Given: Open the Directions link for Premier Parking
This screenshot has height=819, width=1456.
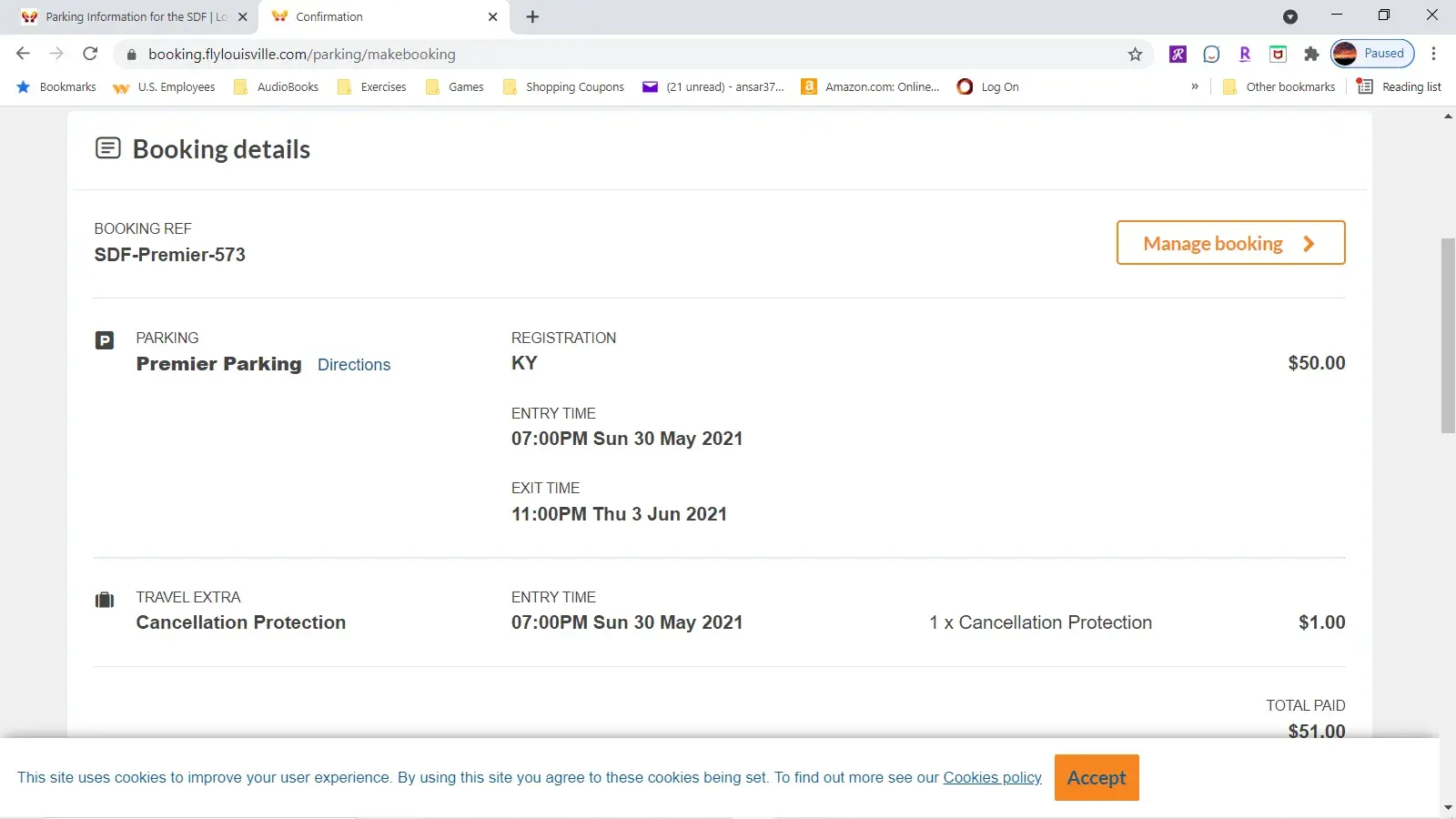Looking at the screenshot, I should coord(353,365).
